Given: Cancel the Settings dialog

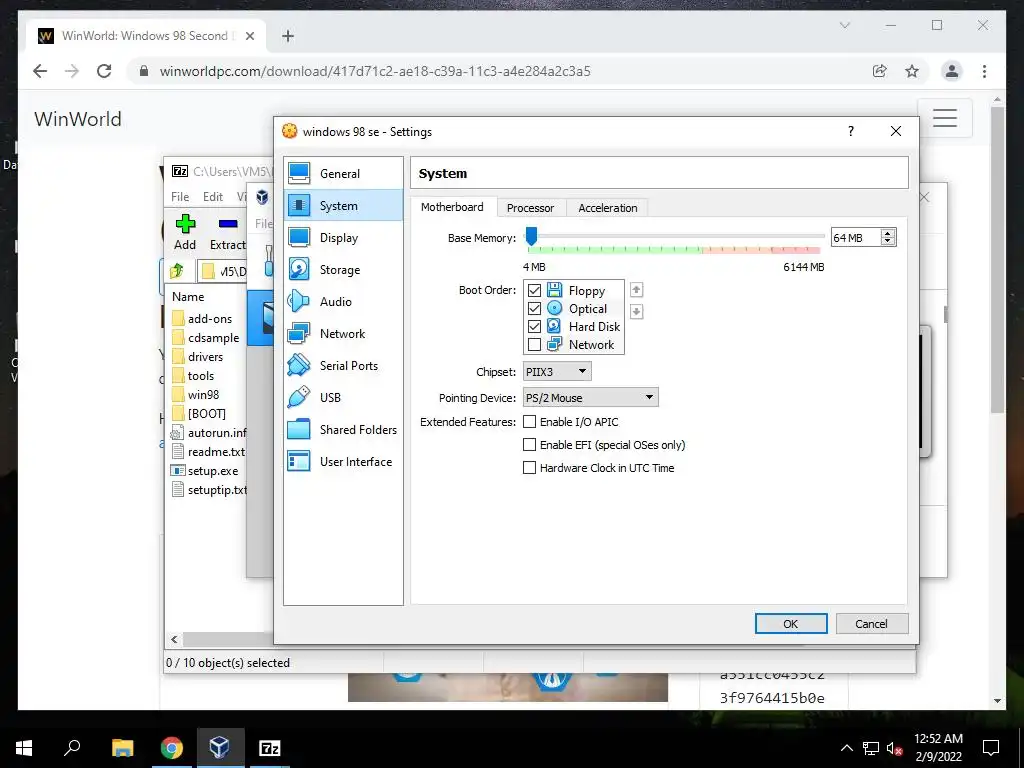Looking at the screenshot, I should pyautogui.click(x=871, y=624).
